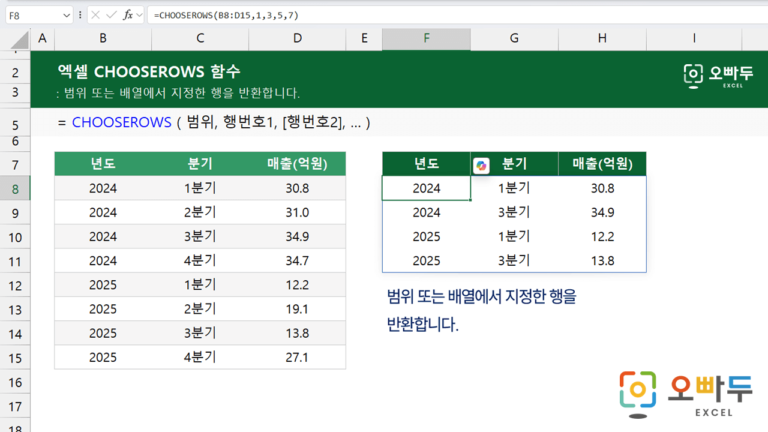Select column B header

(103, 38)
